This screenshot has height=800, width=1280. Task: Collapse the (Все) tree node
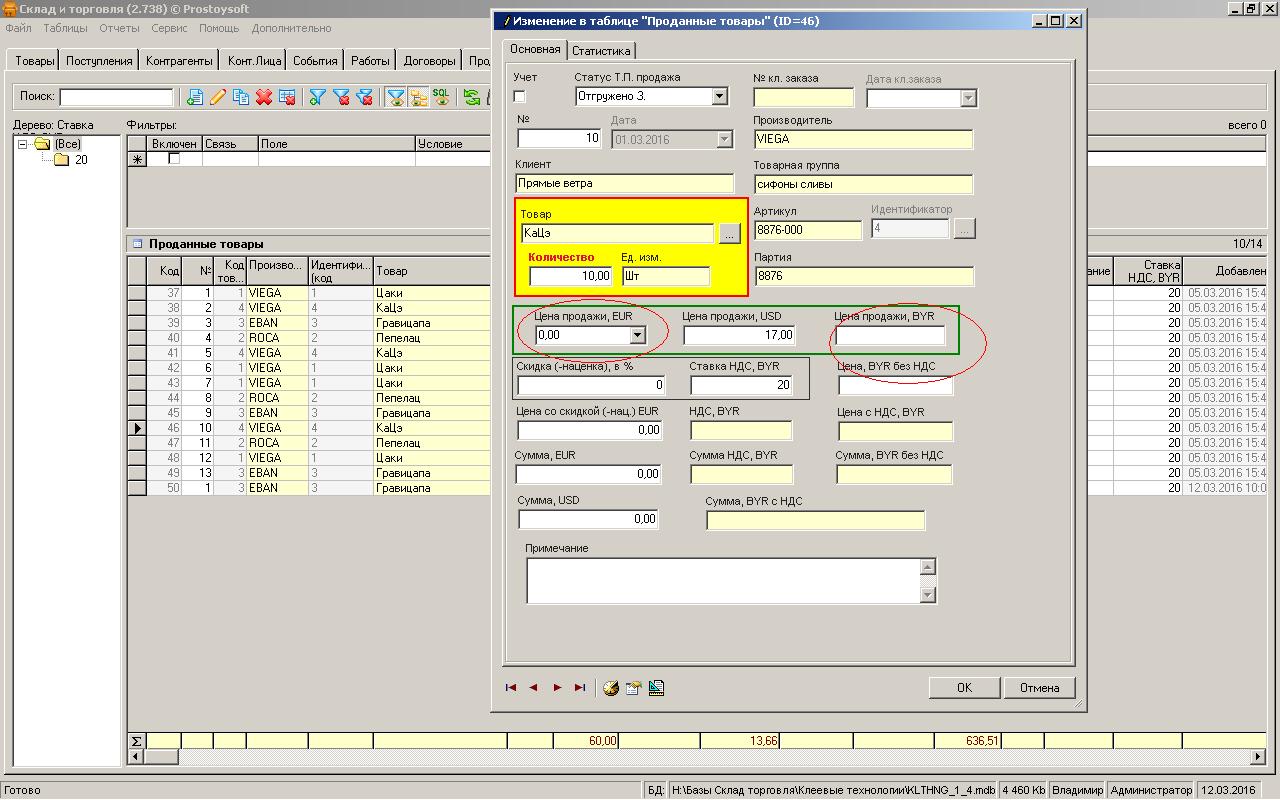pyautogui.click(x=23, y=145)
